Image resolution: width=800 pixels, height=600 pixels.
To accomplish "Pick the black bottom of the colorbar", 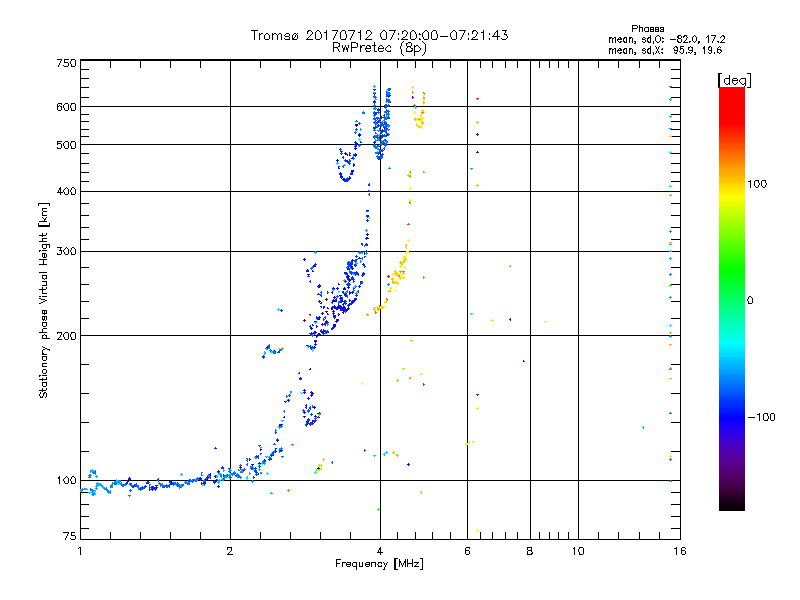I will 732,506.
